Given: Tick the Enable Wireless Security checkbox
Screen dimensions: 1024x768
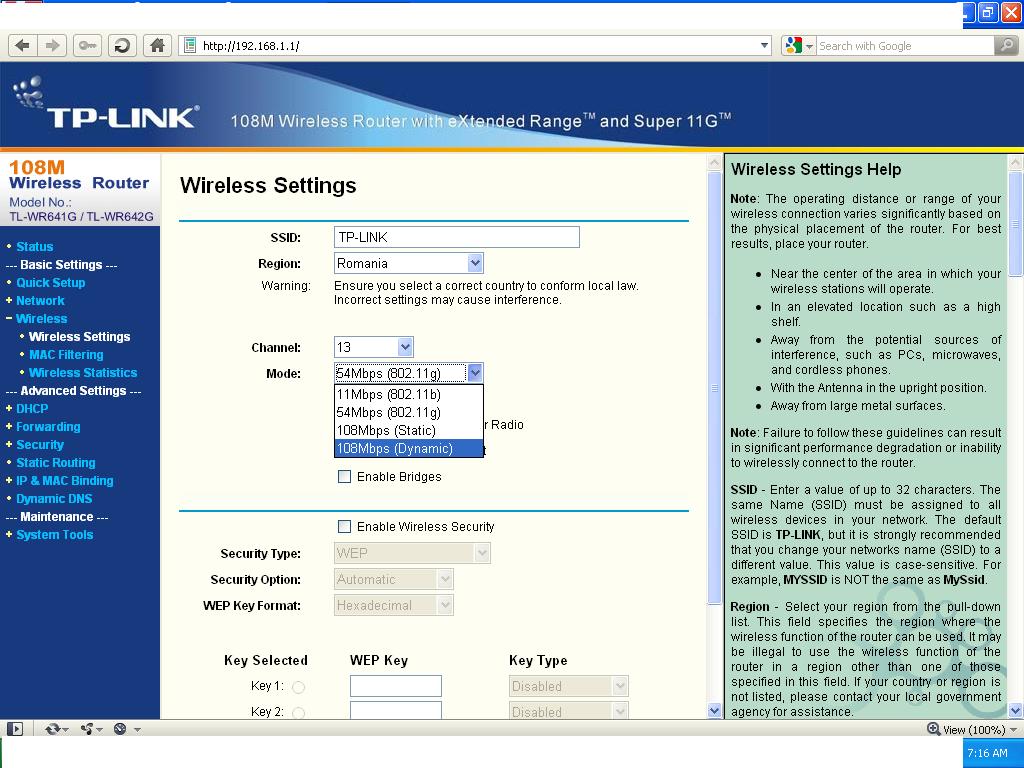Looking at the screenshot, I should click(x=344, y=526).
